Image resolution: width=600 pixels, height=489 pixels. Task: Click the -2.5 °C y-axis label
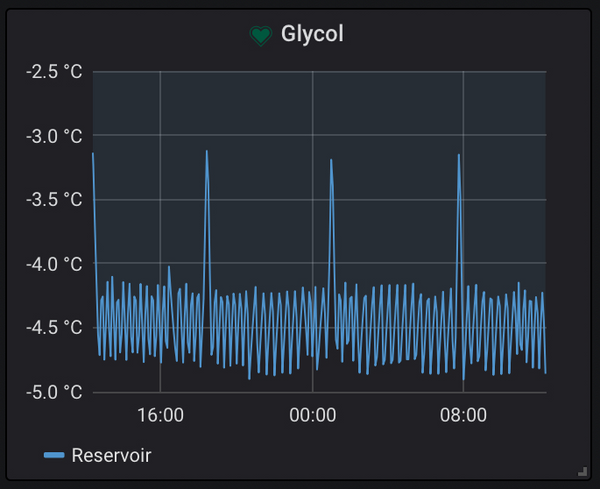pos(54,72)
